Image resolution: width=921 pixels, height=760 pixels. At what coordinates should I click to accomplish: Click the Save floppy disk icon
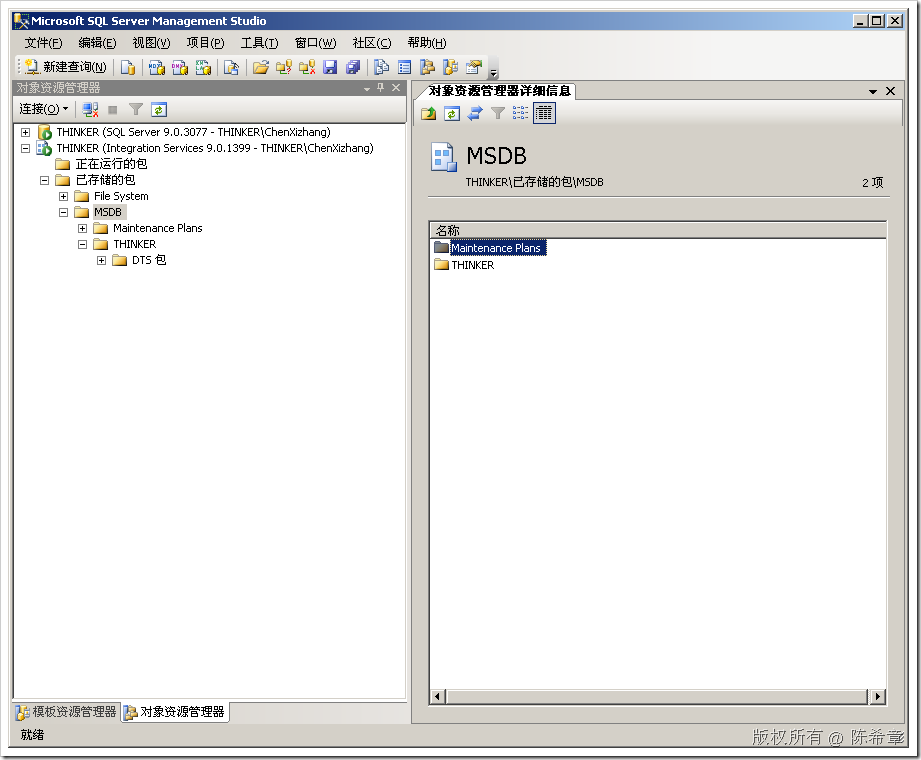coord(330,68)
